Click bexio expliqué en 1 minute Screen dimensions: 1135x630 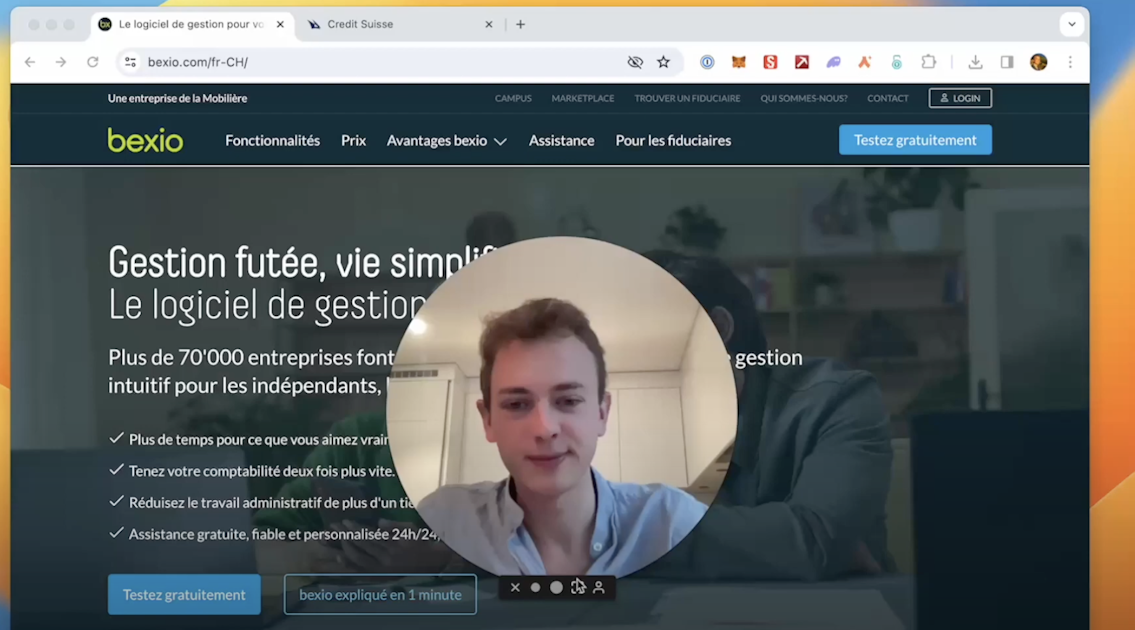point(380,595)
